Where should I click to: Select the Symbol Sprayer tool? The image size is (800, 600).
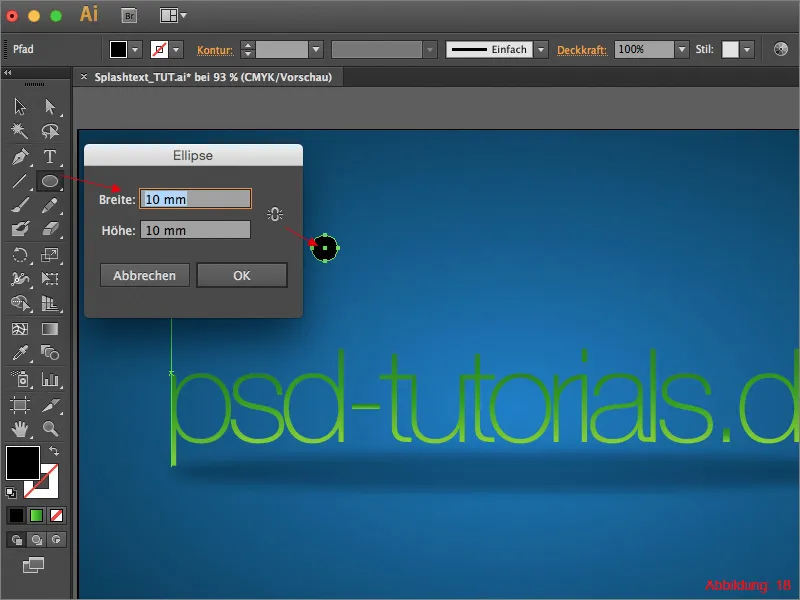(x=20, y=379)
